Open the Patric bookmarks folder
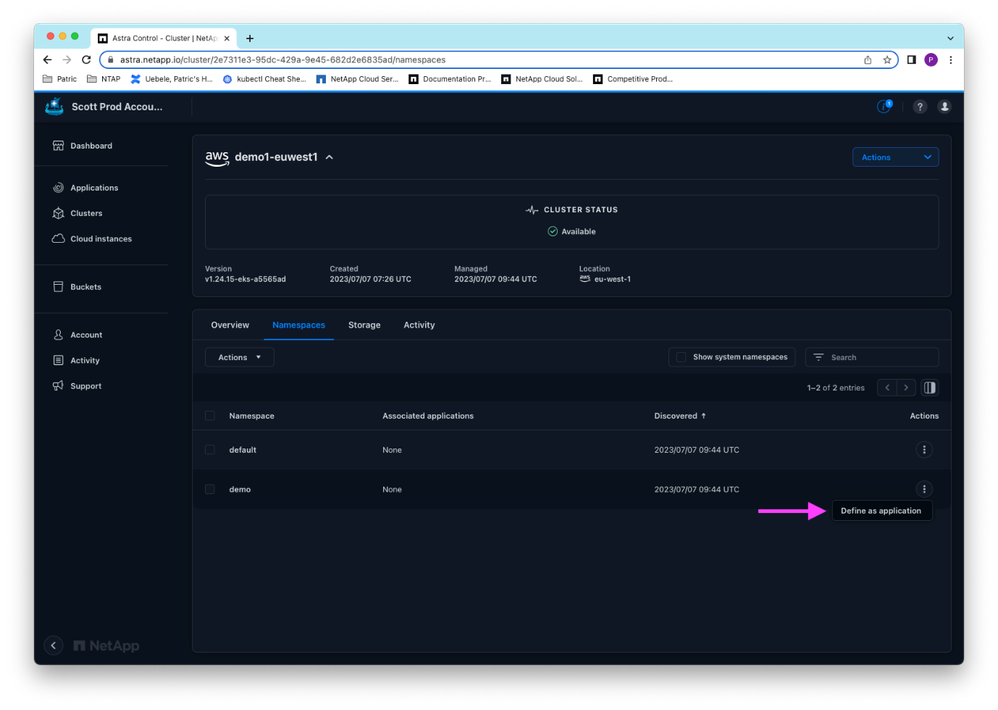998x710 pixels. [x=59, y=79]
